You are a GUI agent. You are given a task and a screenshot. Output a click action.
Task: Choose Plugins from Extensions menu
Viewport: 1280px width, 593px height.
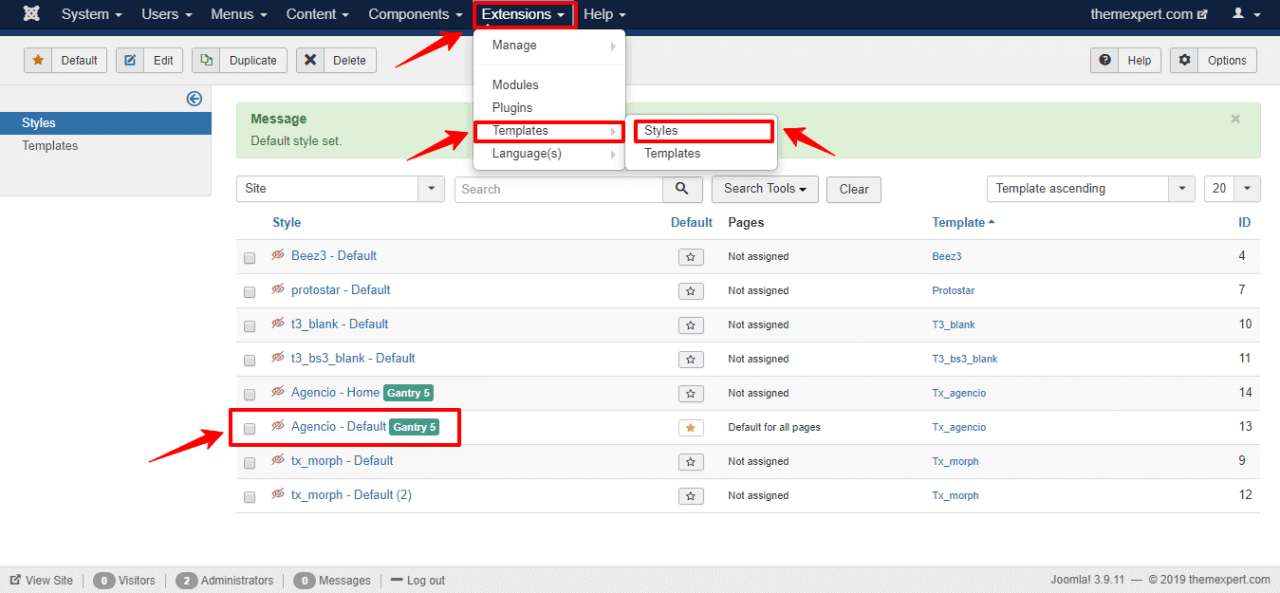(x=549, y=108)
